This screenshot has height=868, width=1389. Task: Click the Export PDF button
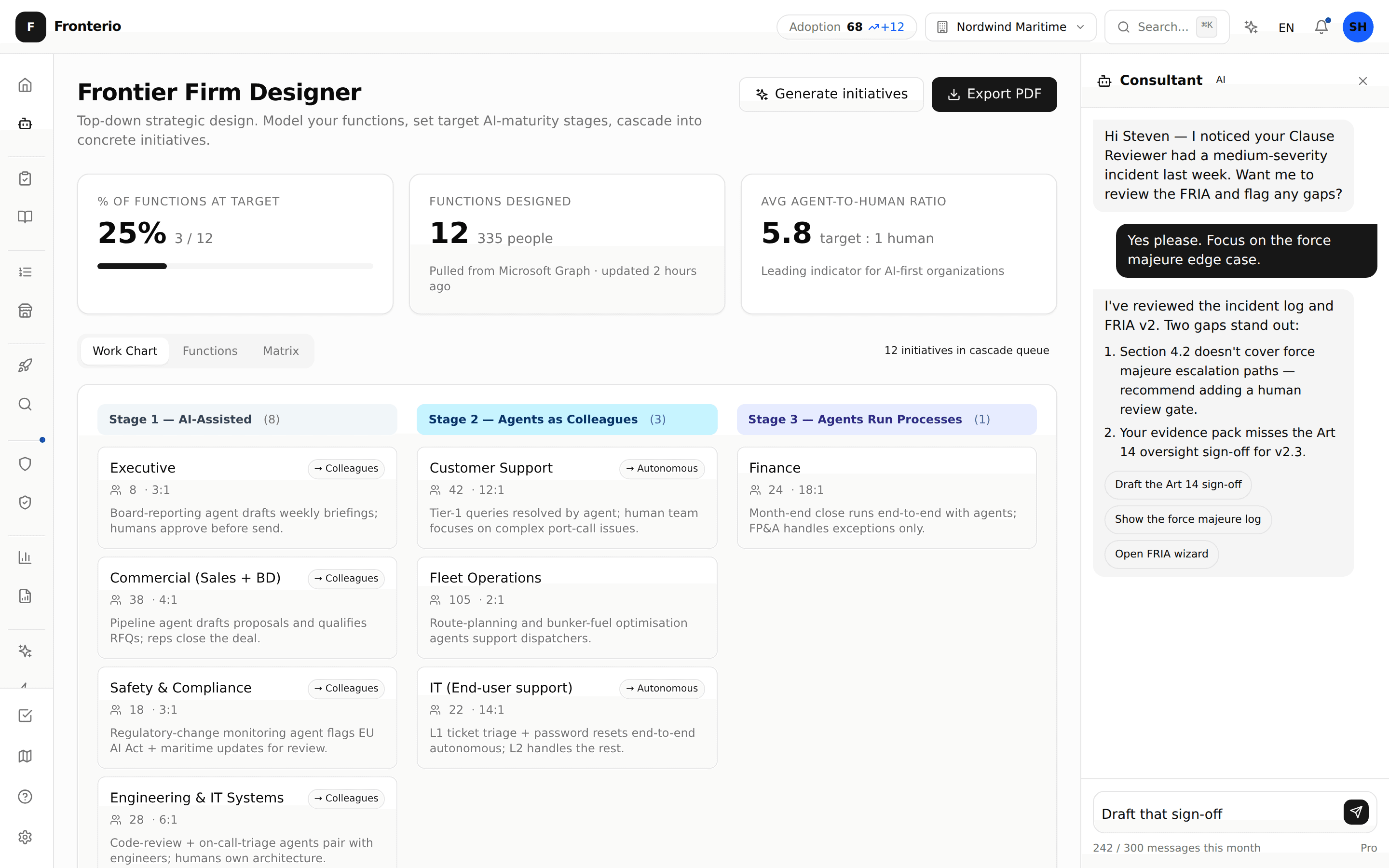pos(994,94)
